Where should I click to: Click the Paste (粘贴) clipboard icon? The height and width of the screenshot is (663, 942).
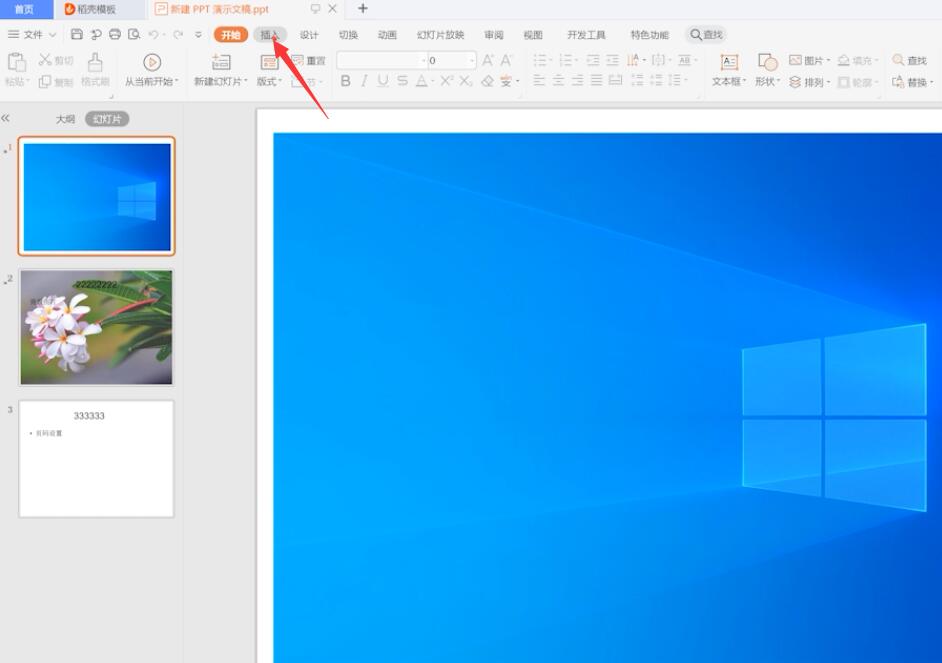(x=16, y=62)
